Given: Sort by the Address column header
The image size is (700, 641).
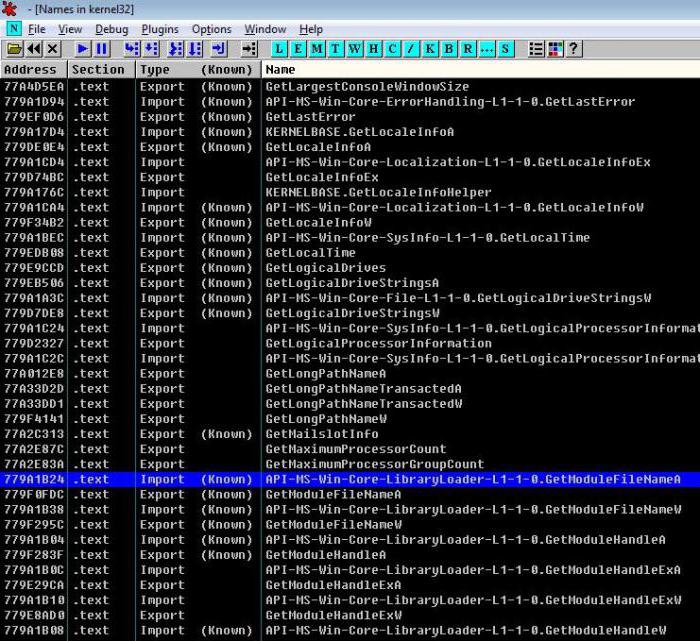Looking at the screenshot, I should [34, 70].
